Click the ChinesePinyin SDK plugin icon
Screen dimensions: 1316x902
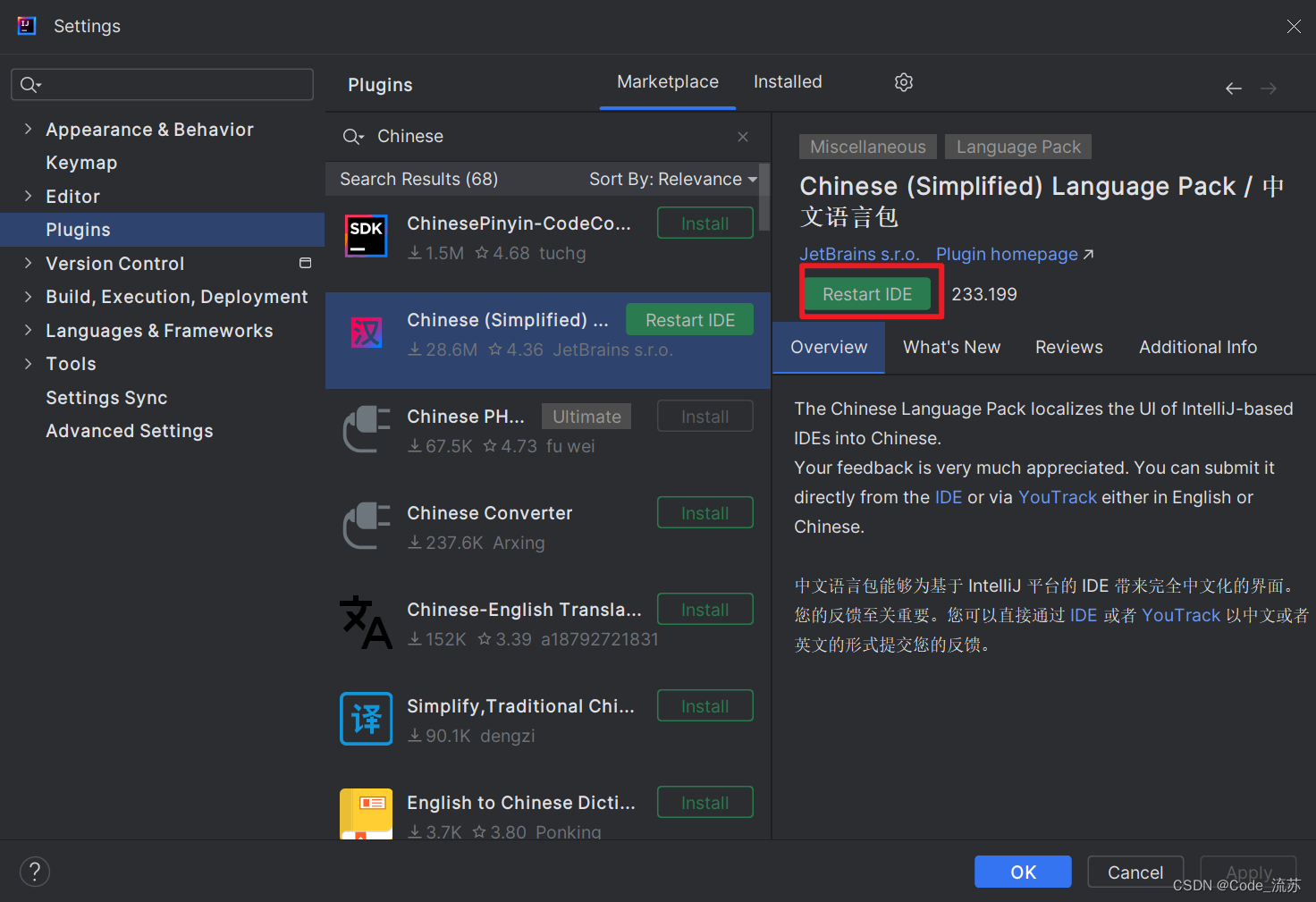point(367,236)
